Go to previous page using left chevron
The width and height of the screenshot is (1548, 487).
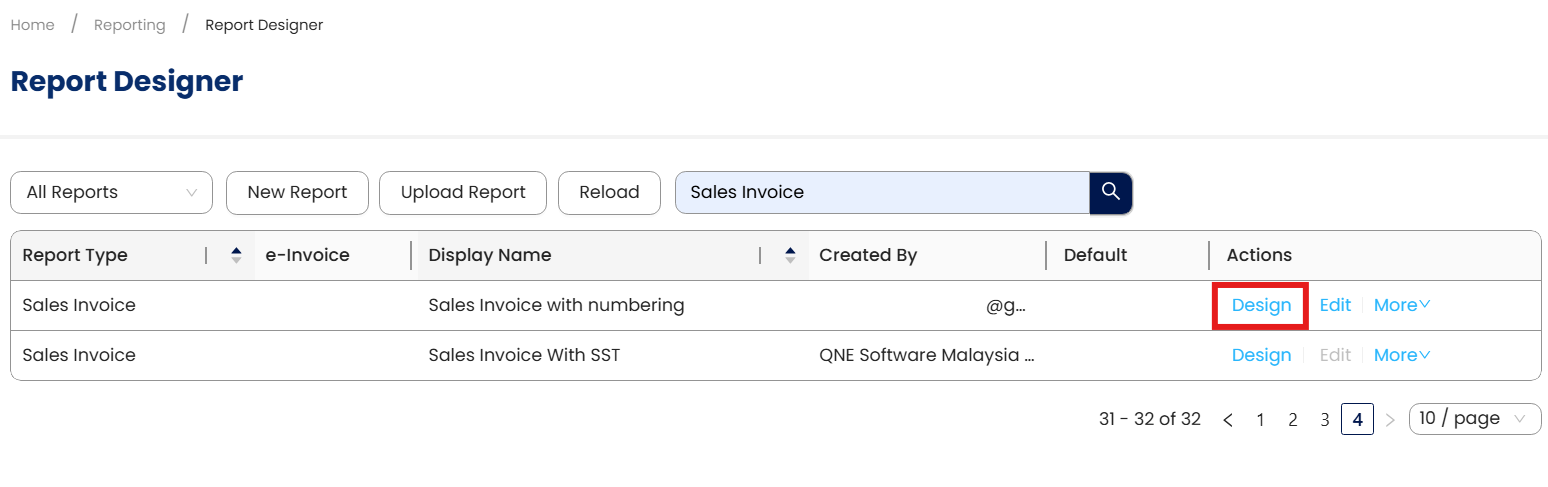tap(1228, 420)
